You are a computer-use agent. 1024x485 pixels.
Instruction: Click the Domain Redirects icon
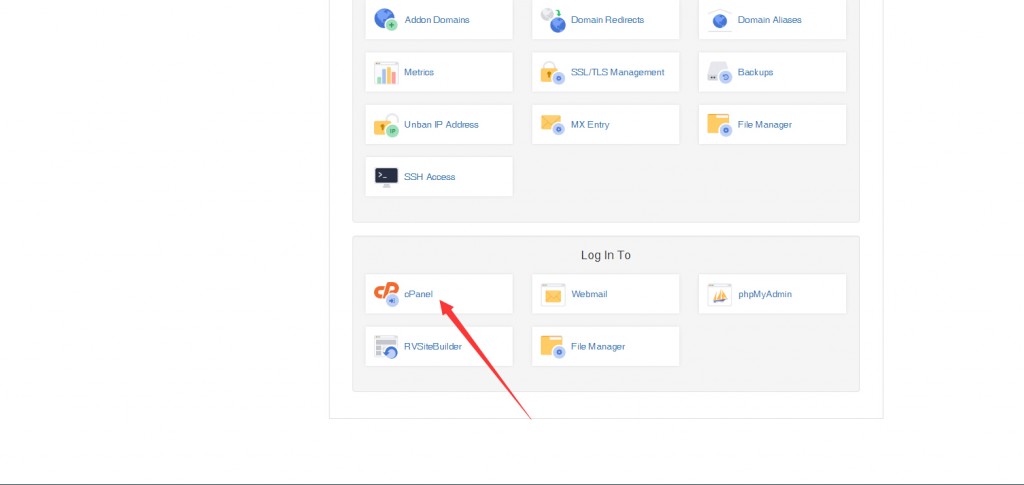(x=552, y=20)
